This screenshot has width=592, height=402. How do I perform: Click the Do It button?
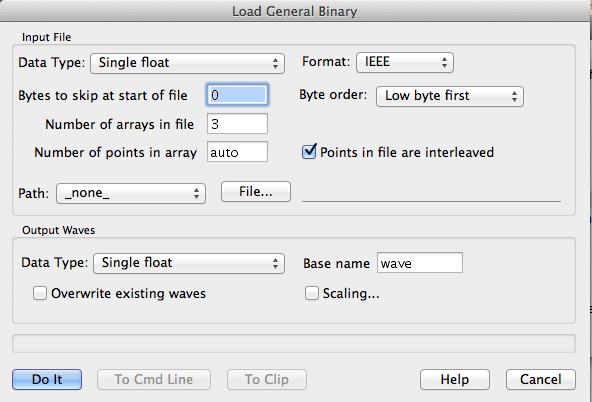tap(47, 379)
